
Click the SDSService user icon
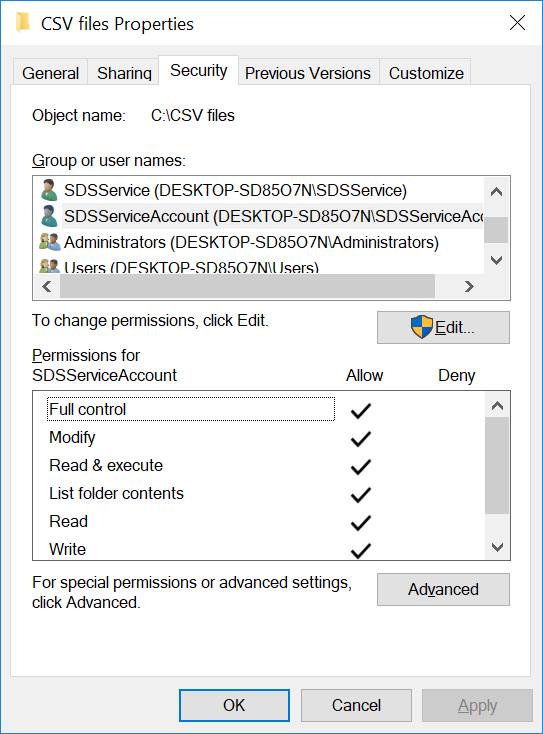[x=49, y=190]
